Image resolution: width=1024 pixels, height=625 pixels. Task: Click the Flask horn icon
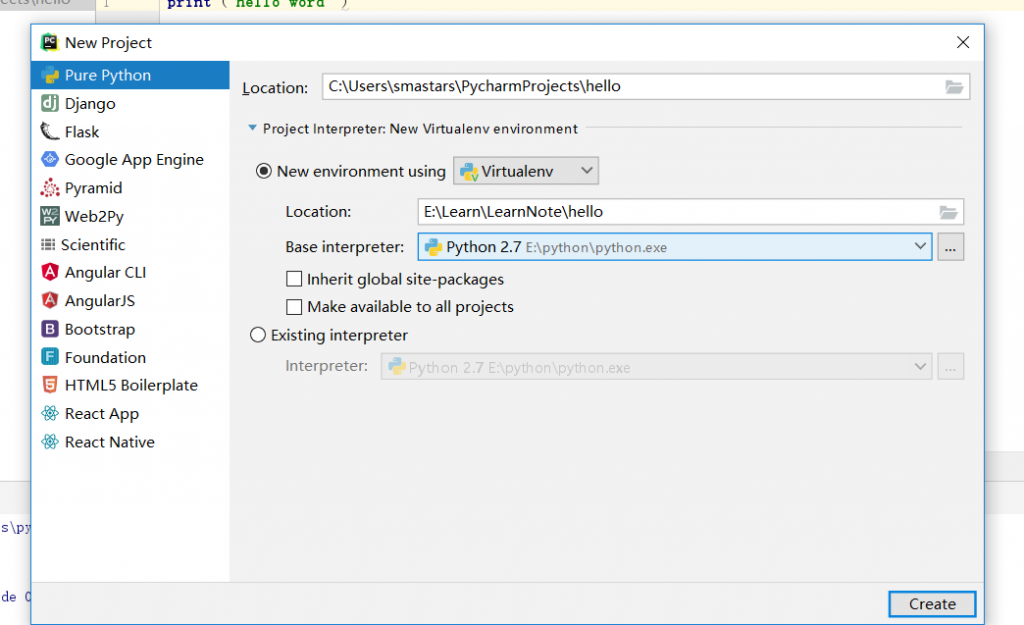pyautogui.click(x=50, y=131)
